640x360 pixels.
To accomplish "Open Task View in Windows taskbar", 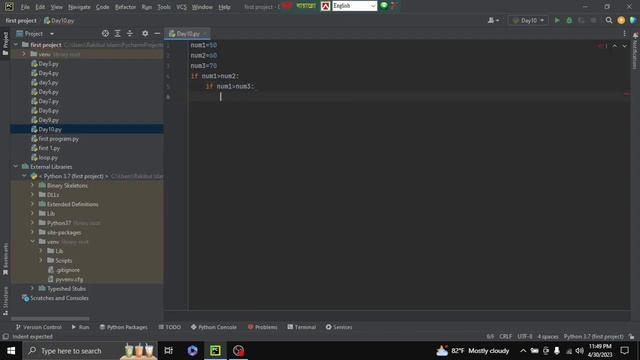I will (168, 351).
